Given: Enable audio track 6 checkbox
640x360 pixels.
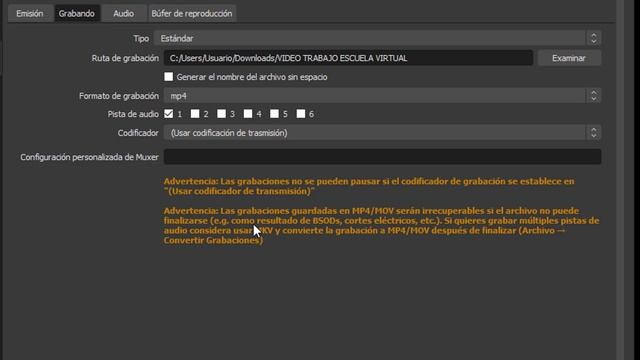Looking at the screenshot, I should 301,114.
